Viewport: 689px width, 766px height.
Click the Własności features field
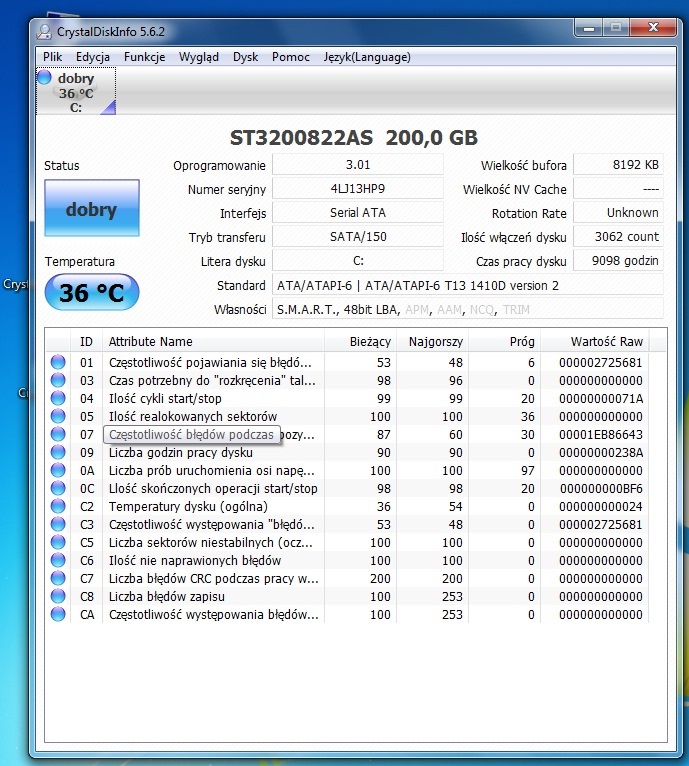(468, 309)
